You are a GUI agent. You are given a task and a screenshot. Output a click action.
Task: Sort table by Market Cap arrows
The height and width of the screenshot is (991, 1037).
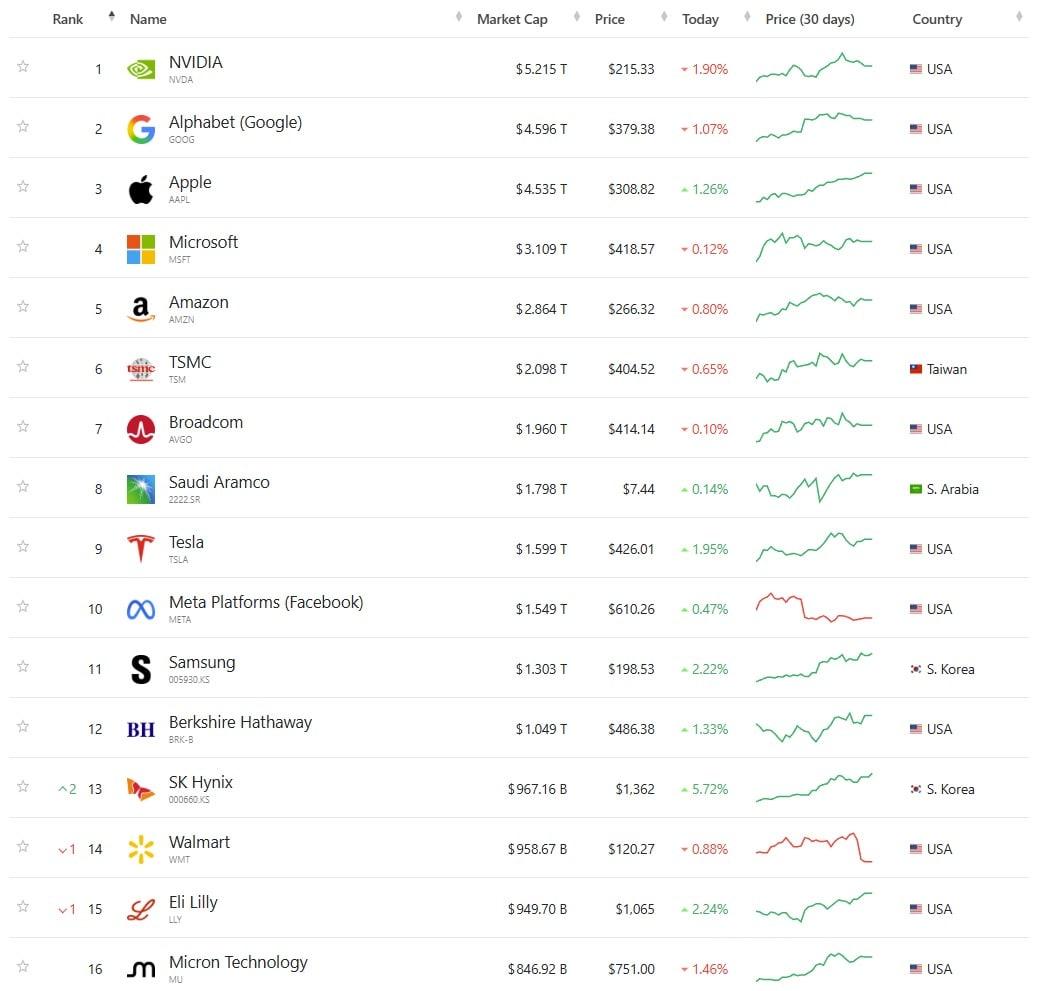[577, 17]
